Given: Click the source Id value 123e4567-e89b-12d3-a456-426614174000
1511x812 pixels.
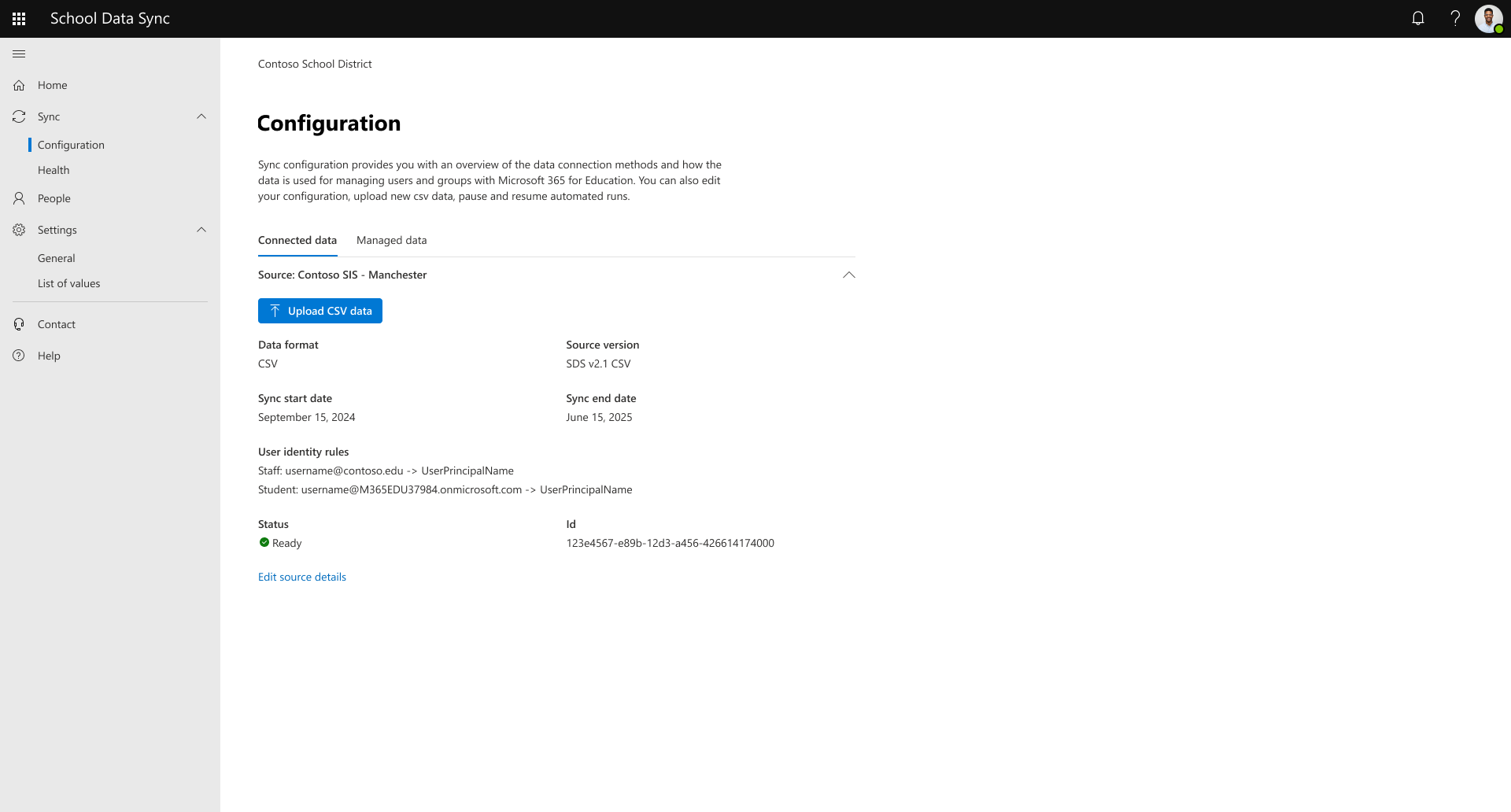Looking at the screenshot, I should pos(671,543).
